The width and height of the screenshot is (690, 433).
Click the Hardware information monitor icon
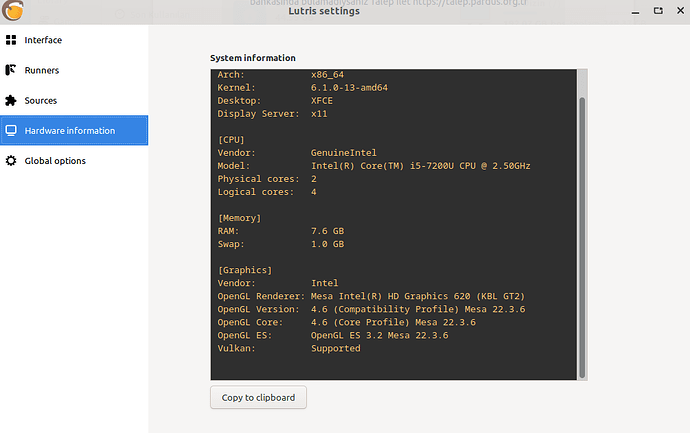click(11, 131)
